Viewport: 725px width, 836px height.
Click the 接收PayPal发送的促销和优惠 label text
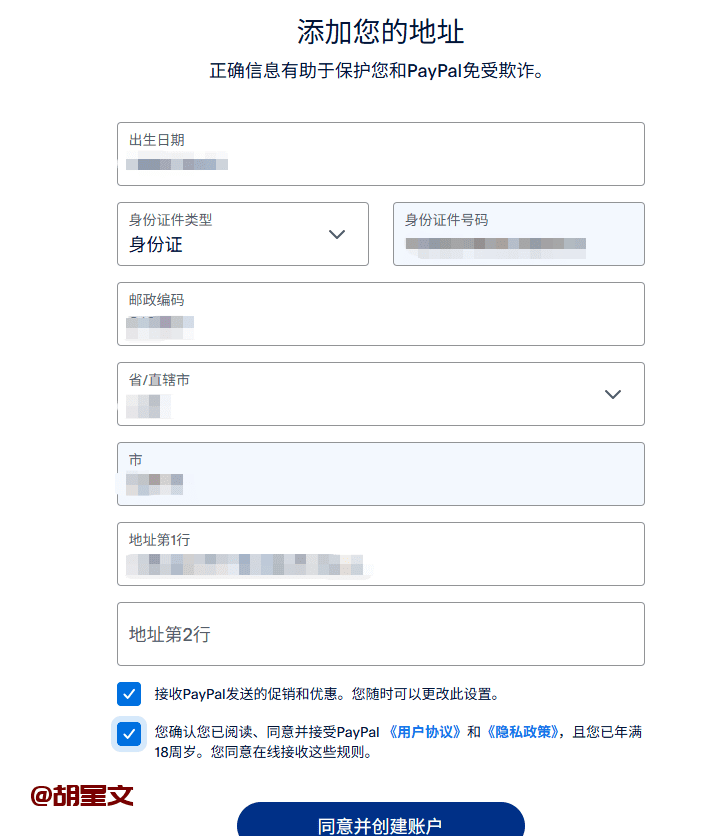point(326,694)
